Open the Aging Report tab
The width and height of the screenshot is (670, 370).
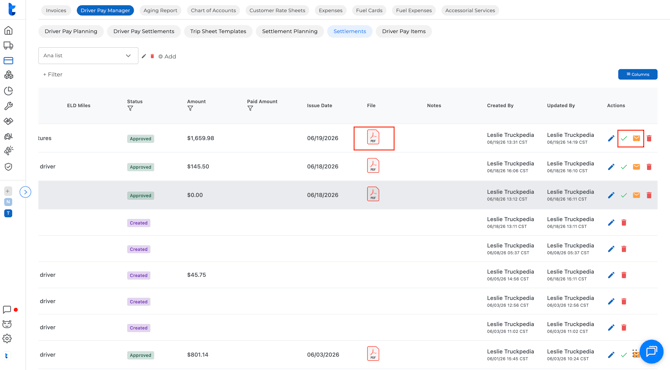[160, 10]
